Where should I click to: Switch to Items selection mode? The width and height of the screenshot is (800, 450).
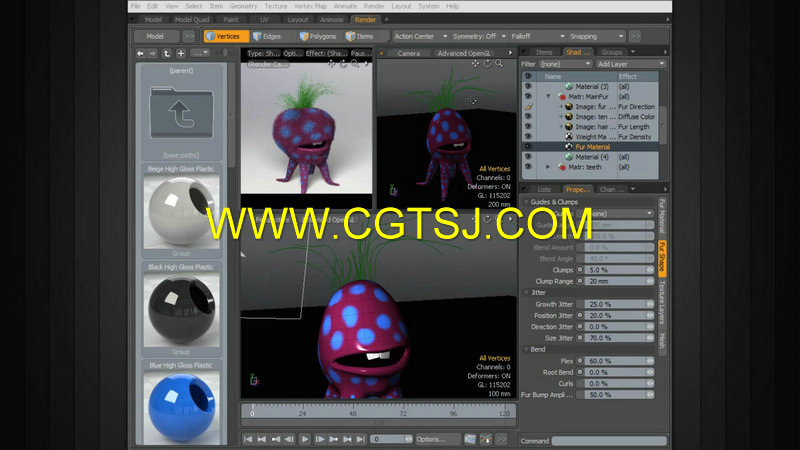click(x=360, y=36)
